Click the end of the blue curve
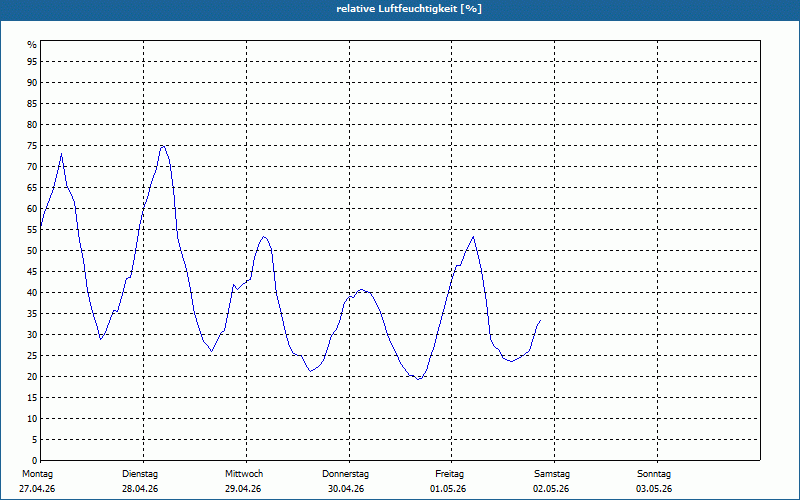This screenshot has height=500, width=800. coord(540,320)
